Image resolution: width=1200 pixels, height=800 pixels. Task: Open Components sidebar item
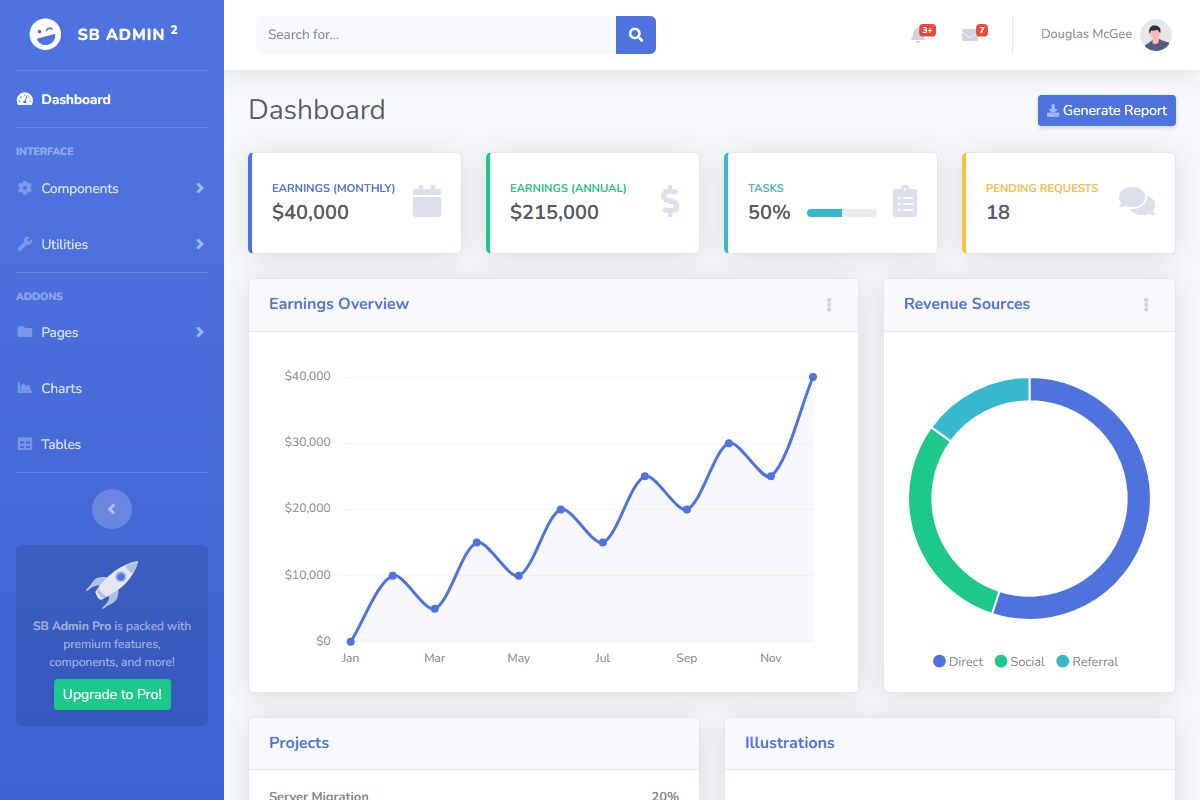point(112,188)
